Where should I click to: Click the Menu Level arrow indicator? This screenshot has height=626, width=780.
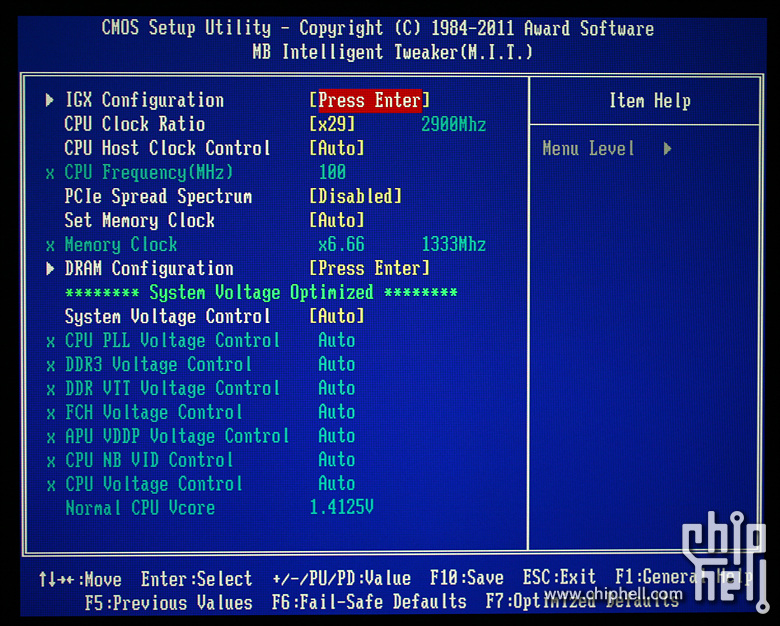pos(668,149)
